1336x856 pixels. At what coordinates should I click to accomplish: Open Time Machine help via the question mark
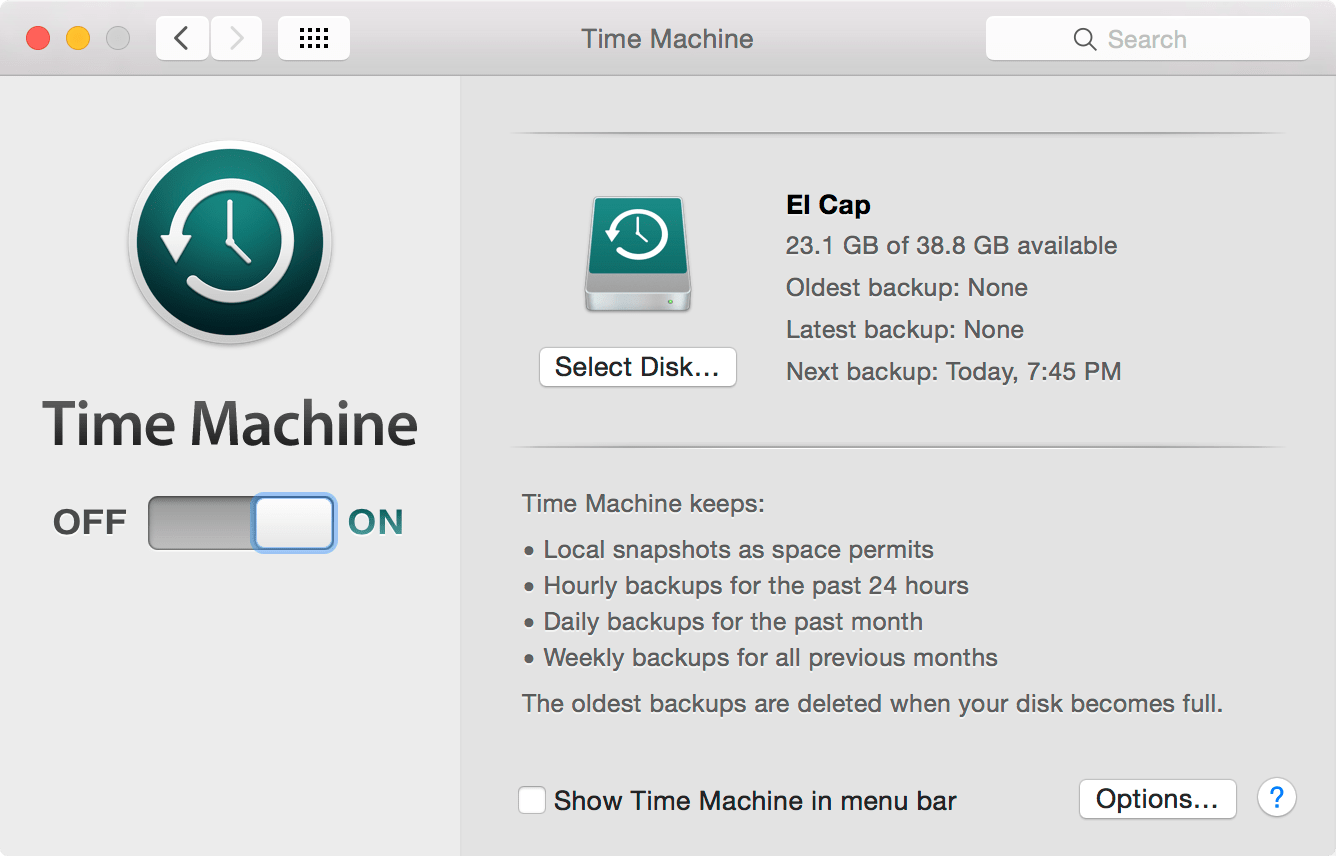(1277, 797)
